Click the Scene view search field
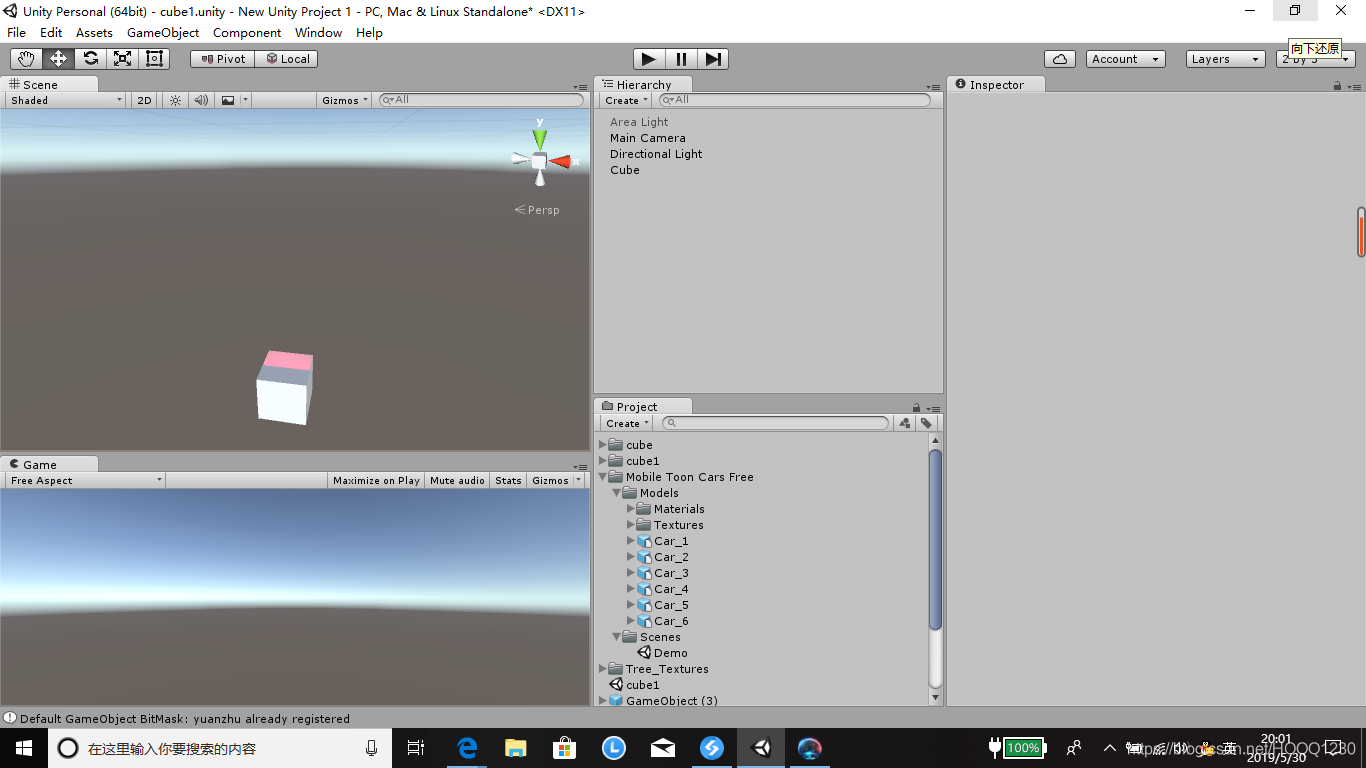This screenshot has height=768, width=1366. point(481,100)
